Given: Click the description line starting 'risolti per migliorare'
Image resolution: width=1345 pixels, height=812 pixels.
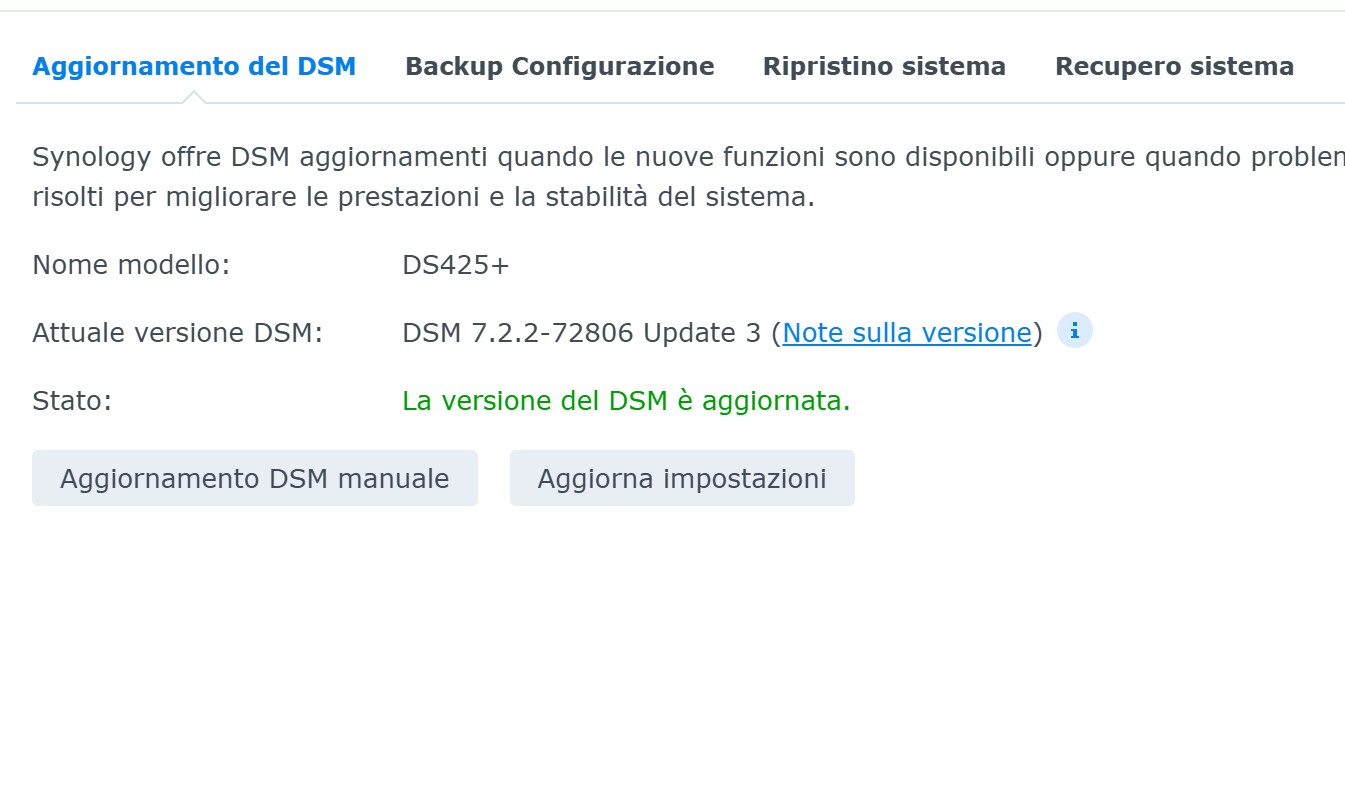Looking at the screenshot, I should coord(423,197).
